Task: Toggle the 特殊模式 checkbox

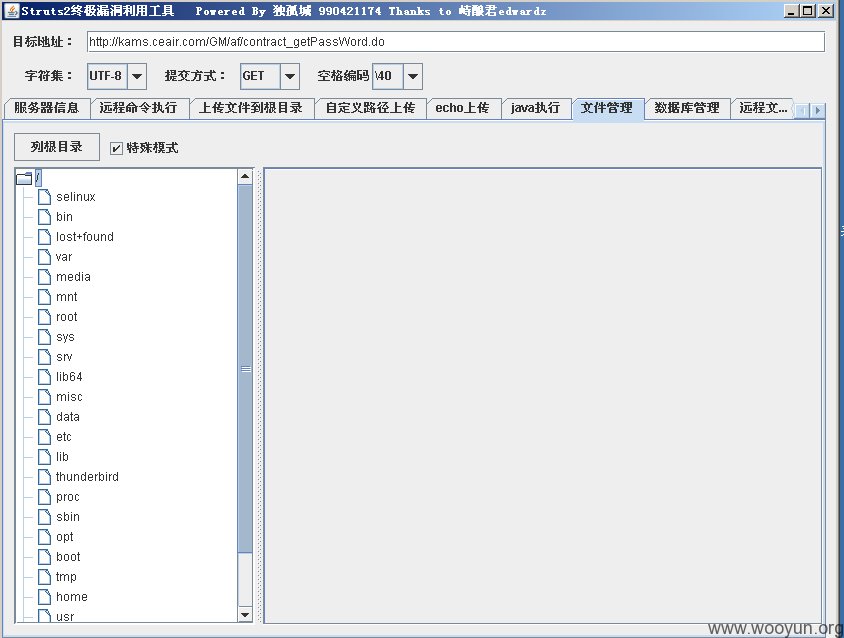Action: pos(116,148)
